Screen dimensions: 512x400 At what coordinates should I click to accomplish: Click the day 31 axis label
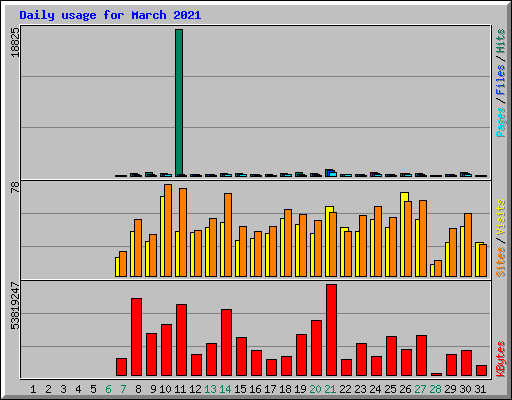pyautogui.click(x=480, y=389)
